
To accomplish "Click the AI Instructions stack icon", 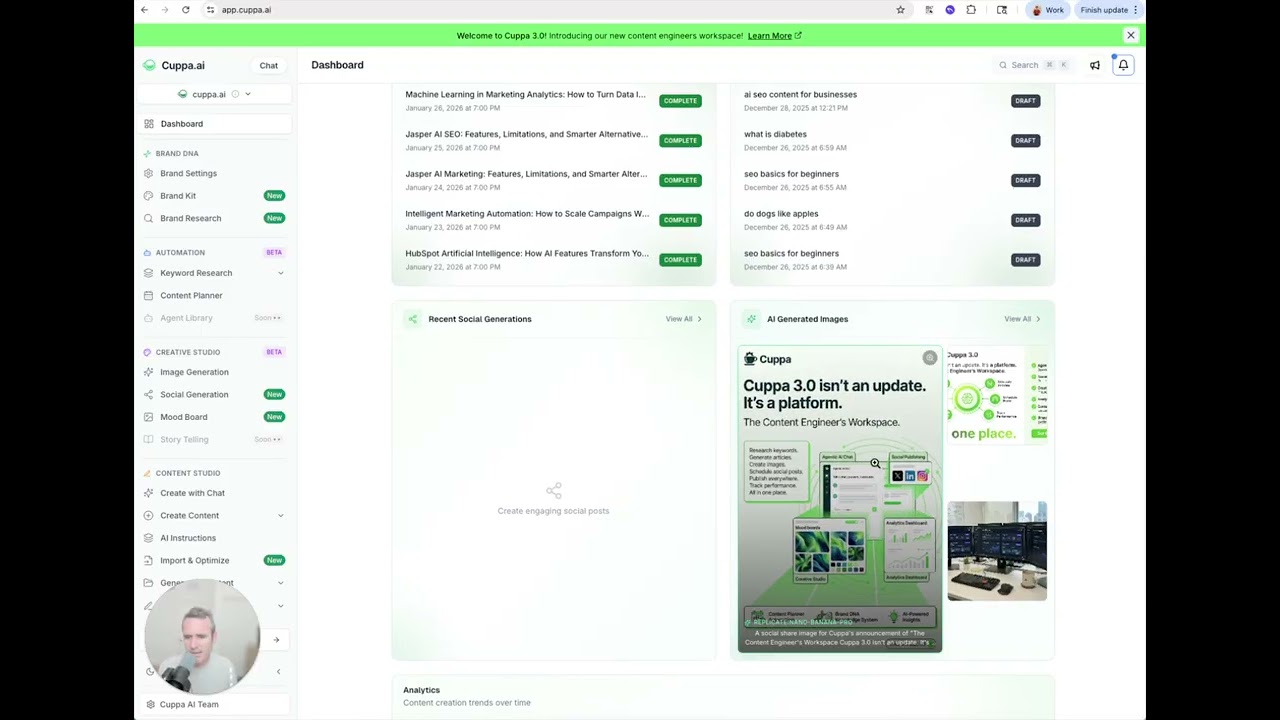I will coord(149,538).
